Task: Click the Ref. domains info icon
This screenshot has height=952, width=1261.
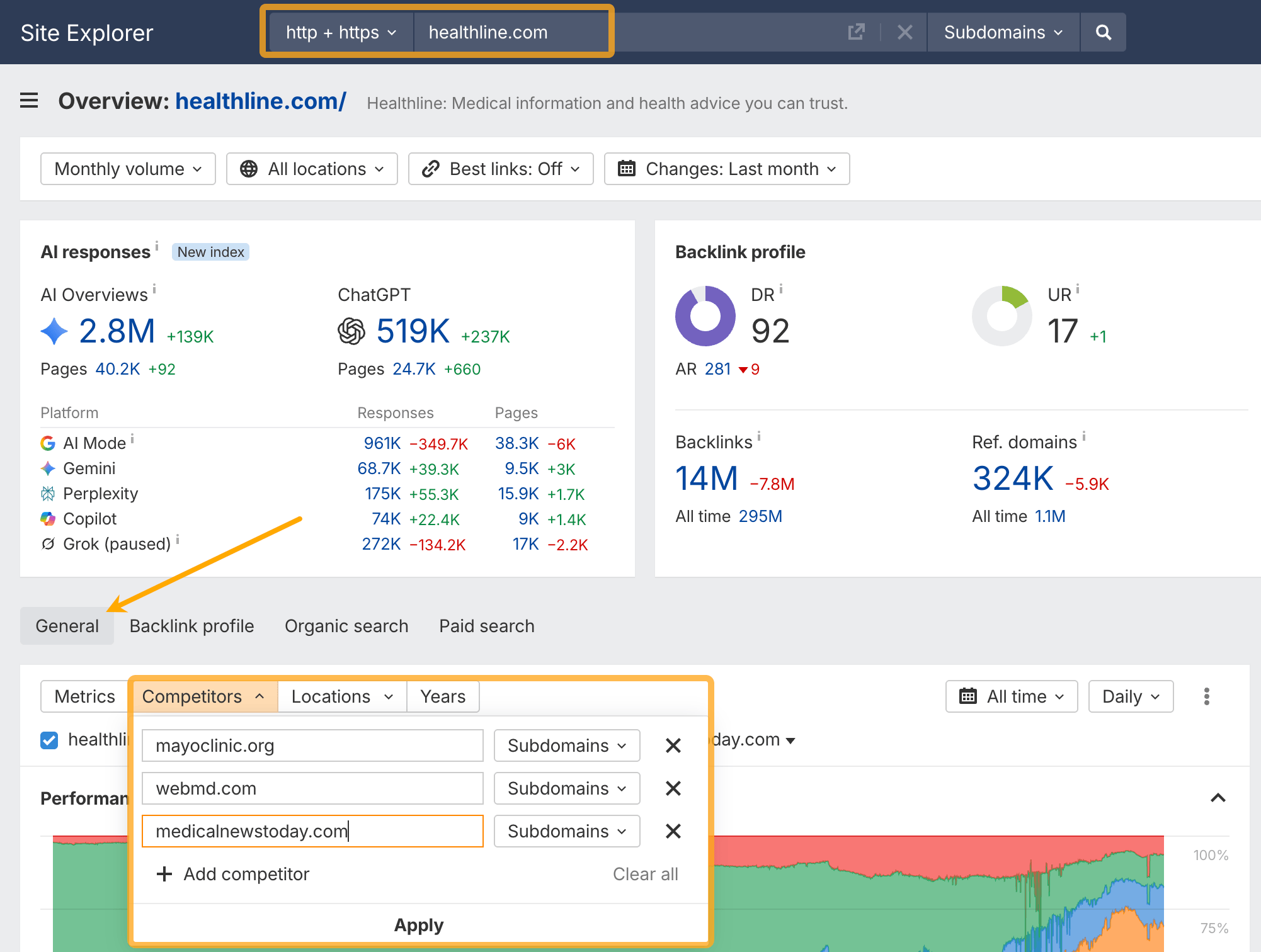Action: click(1084, 436)
